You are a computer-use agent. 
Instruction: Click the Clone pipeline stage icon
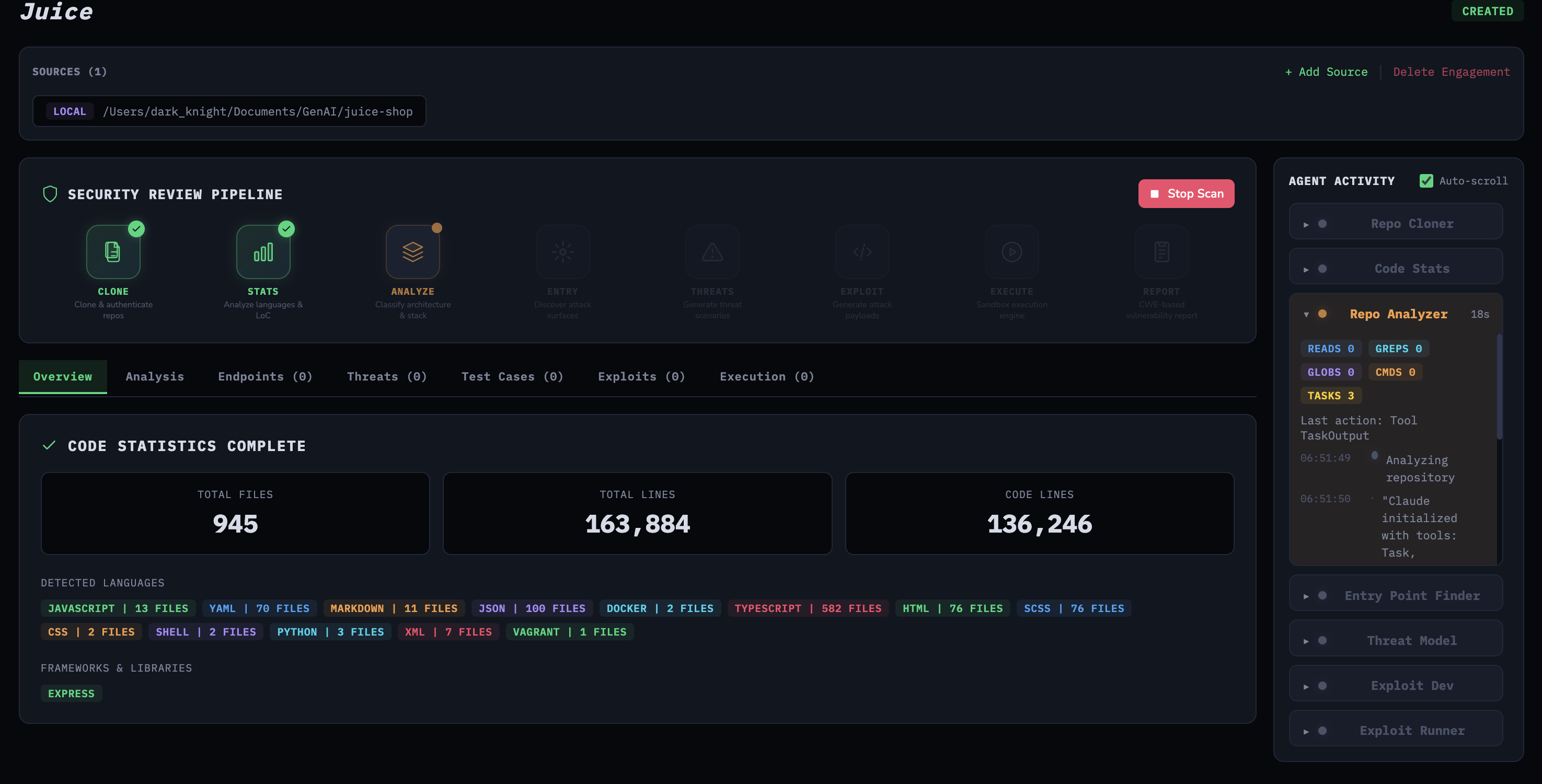point(113,252)
